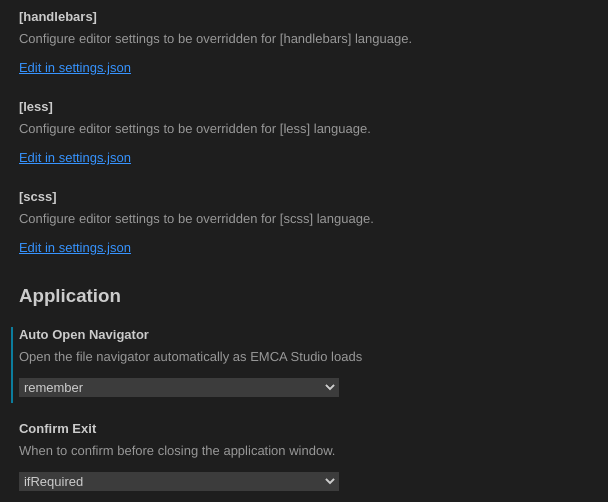608x502 pixels.
Task: Select the [scss] setting title
Action: pyautogui.click(x=38, y=197)
